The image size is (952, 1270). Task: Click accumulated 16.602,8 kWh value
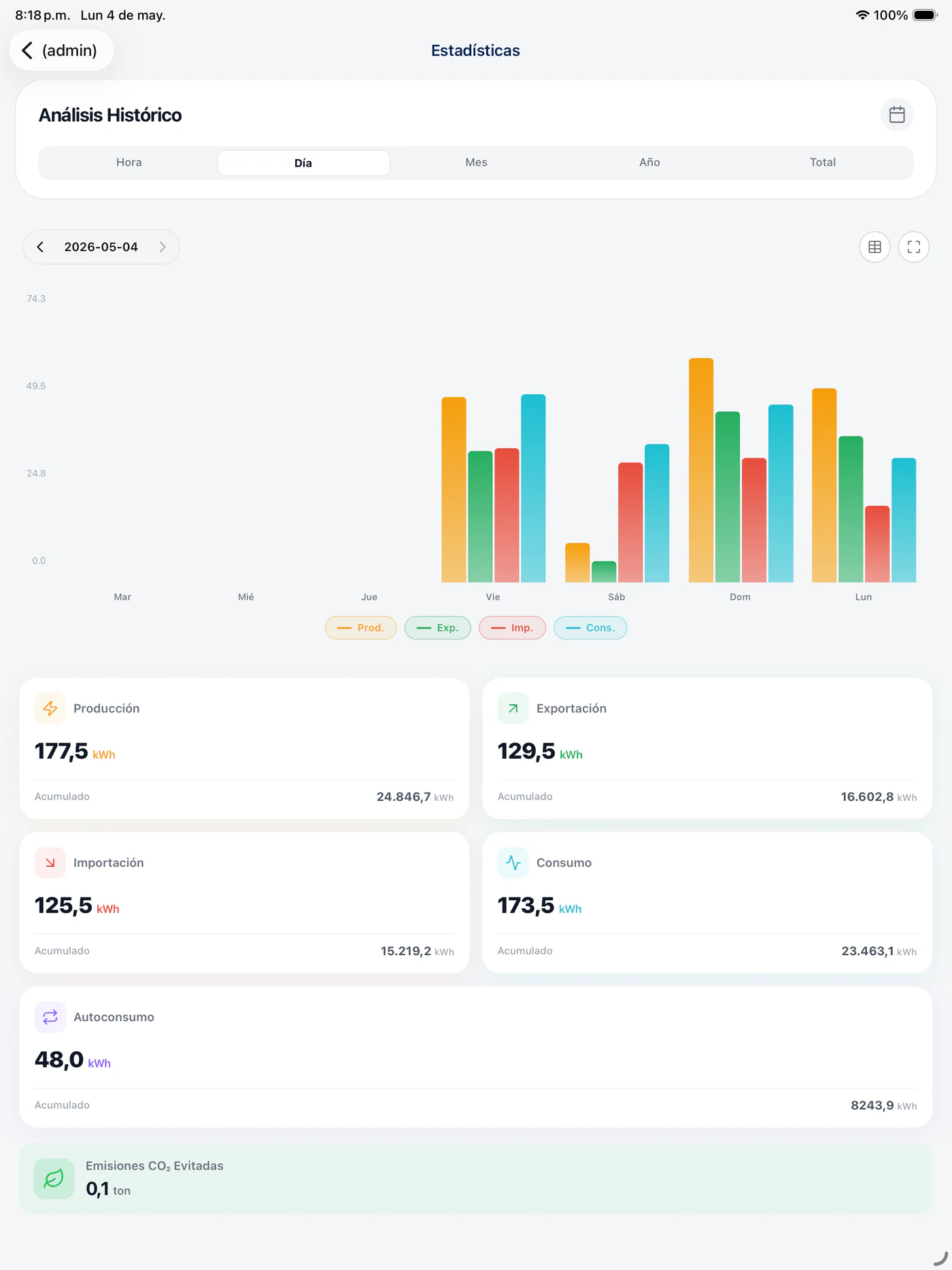pos(879,797)
